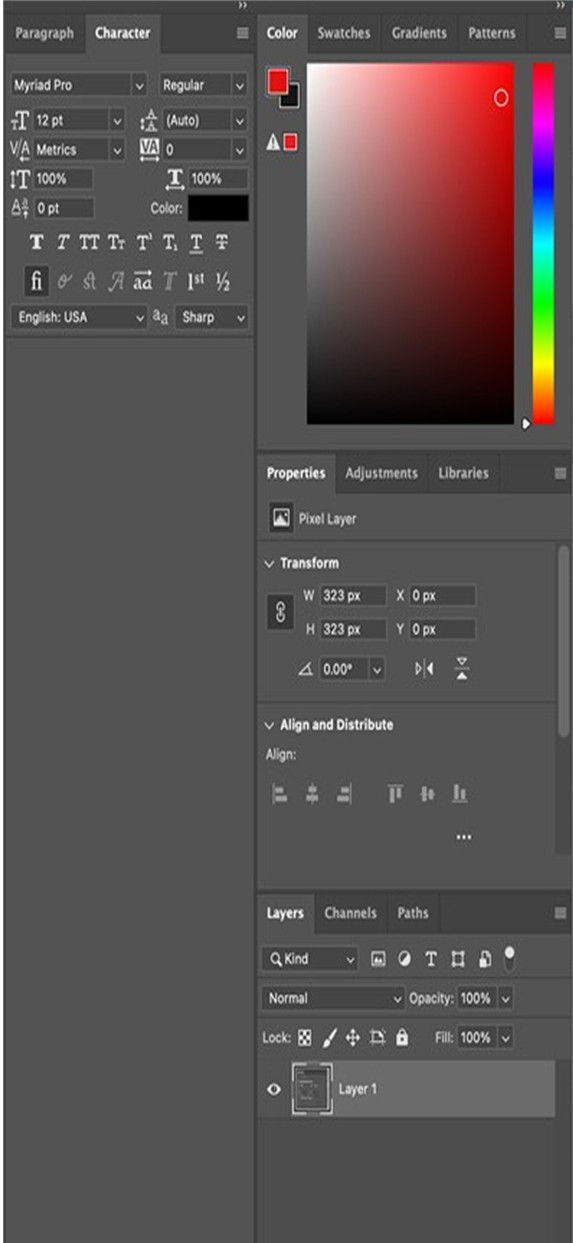Open the Character panel menu icon
Image resolution: width=573 pixels, height=1243 pixels.
[x=242, y=33]
